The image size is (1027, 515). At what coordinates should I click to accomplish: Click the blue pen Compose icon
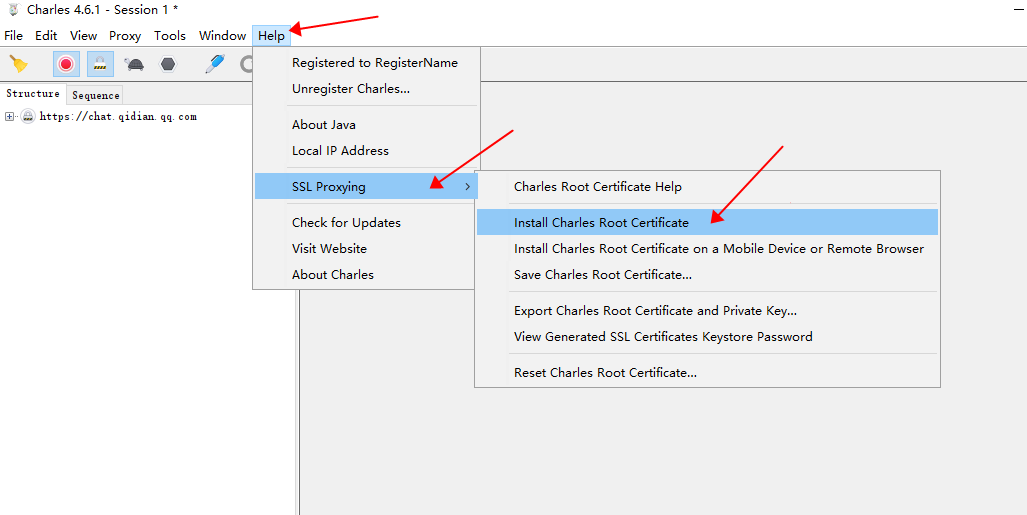tap(215, 64)
